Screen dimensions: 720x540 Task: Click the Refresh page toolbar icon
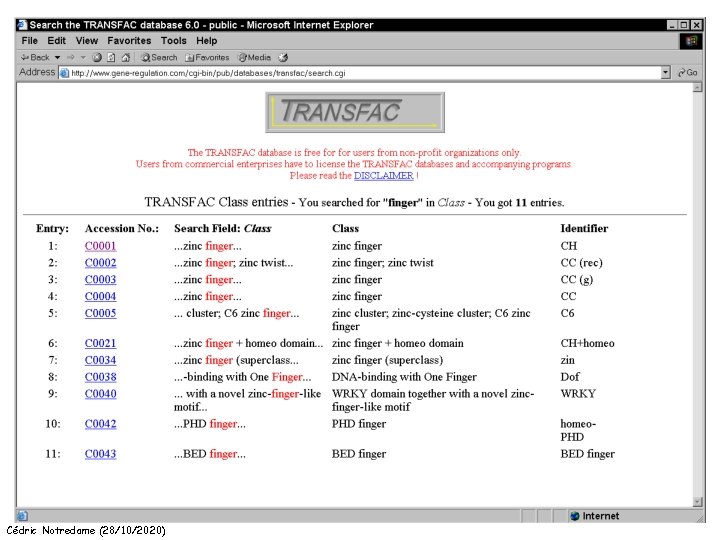(111, 57)
